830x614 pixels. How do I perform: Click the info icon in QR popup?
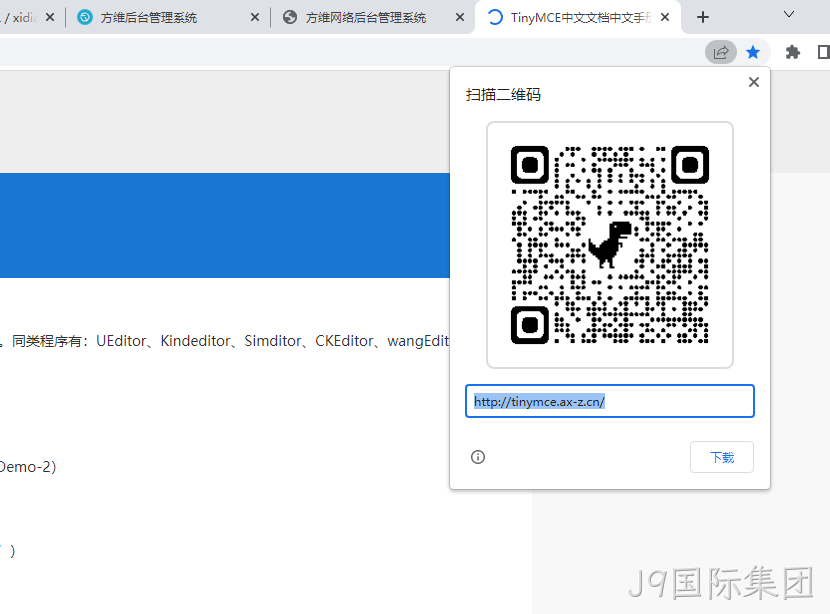pyautogui.click(x=477, y=457)
